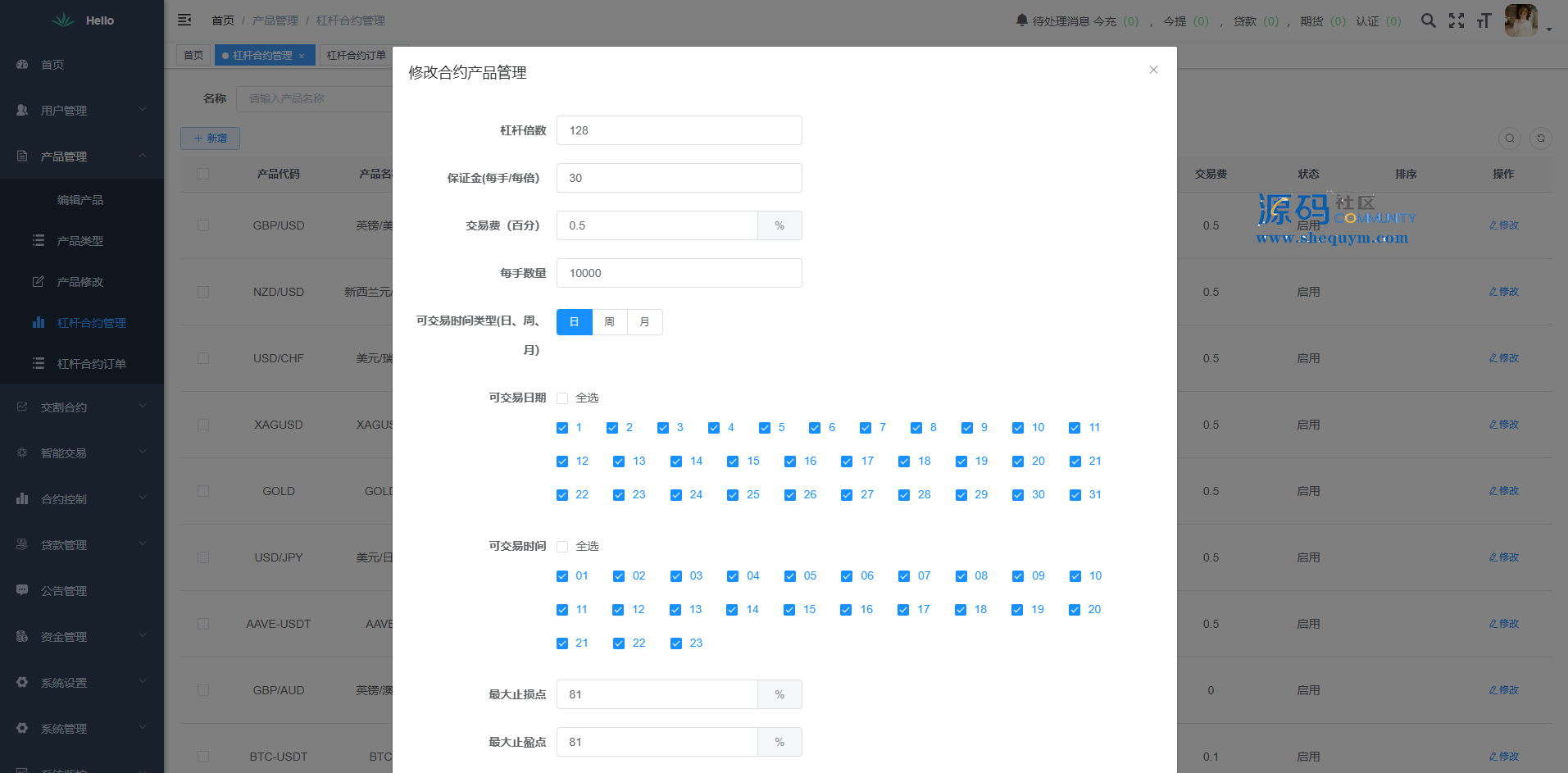Select 周 trading time type
1568x773 pixels.
click(x=609, y=322)
